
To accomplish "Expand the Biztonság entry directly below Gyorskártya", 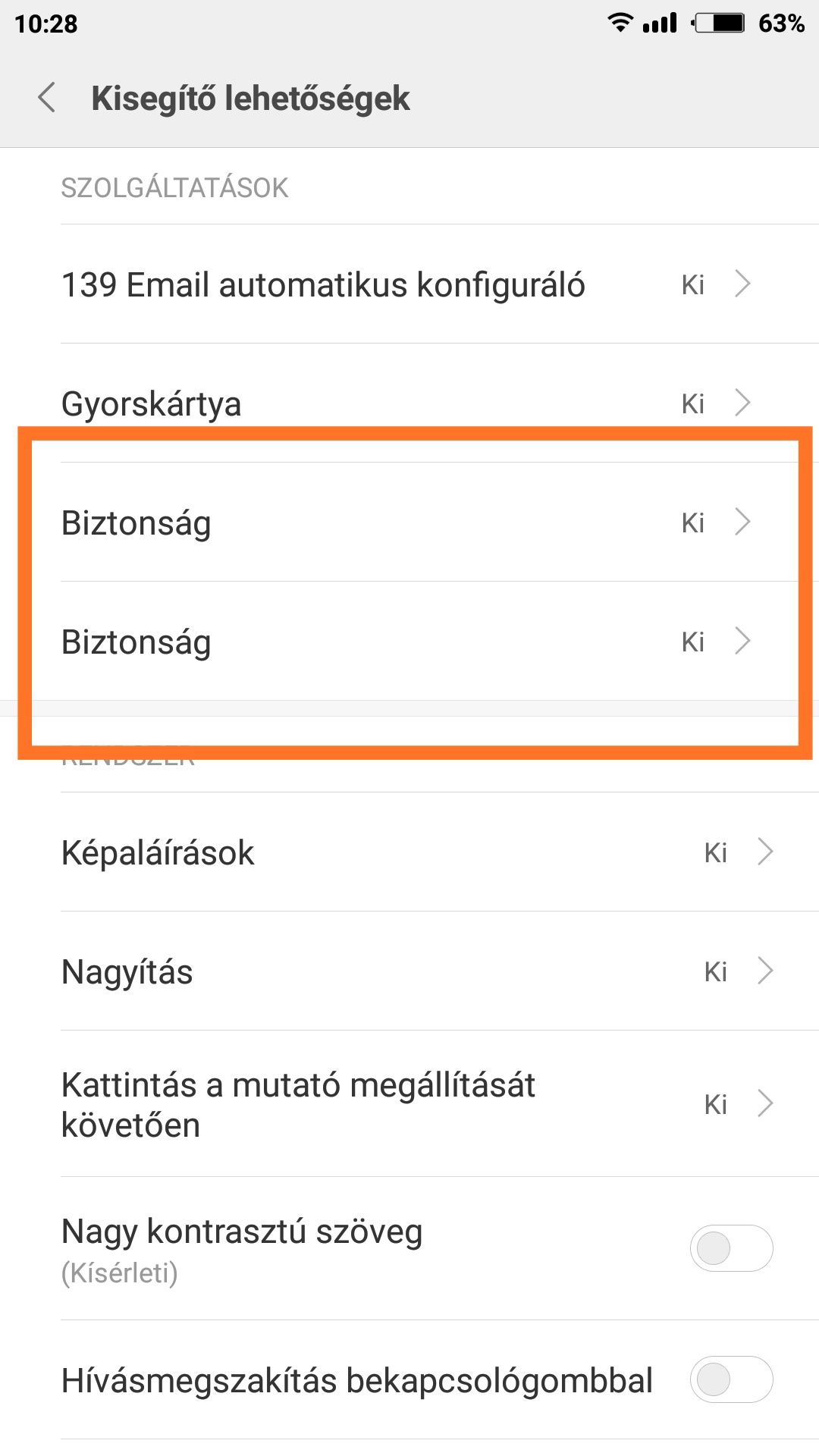I will (x=136, y=523).
